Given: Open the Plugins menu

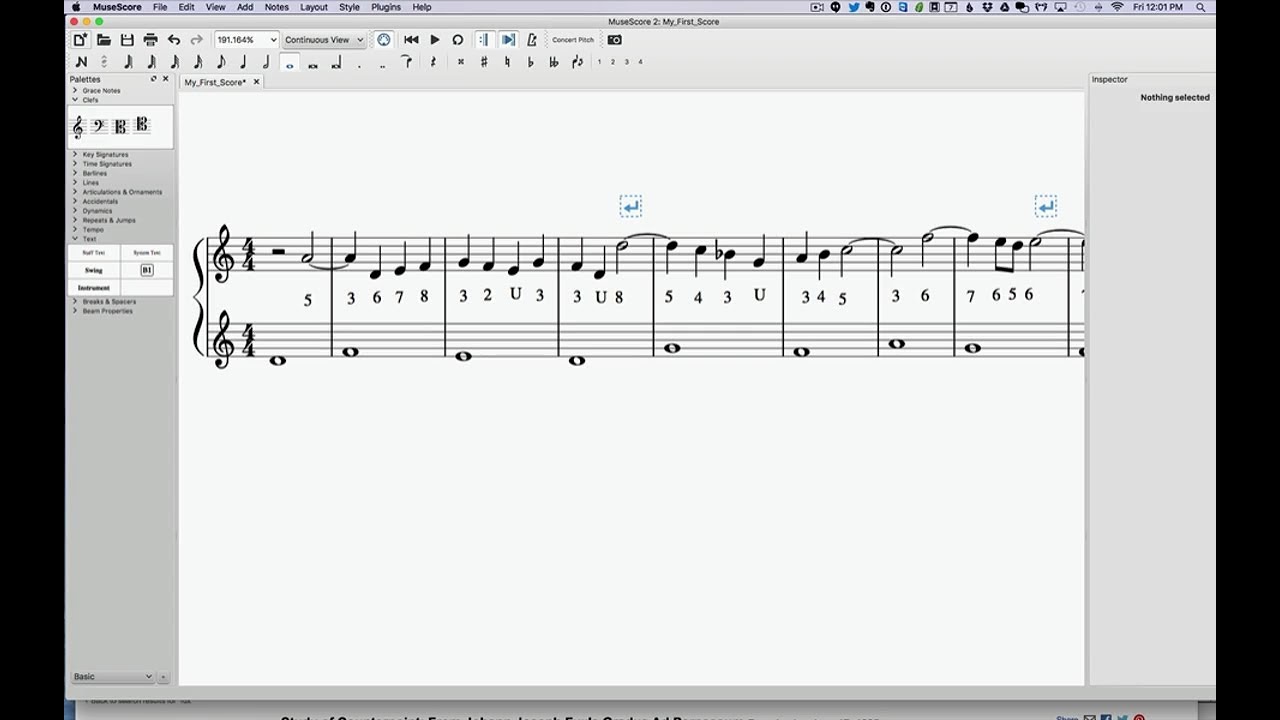Looking at the screenshot, I should tap(385, 7).
